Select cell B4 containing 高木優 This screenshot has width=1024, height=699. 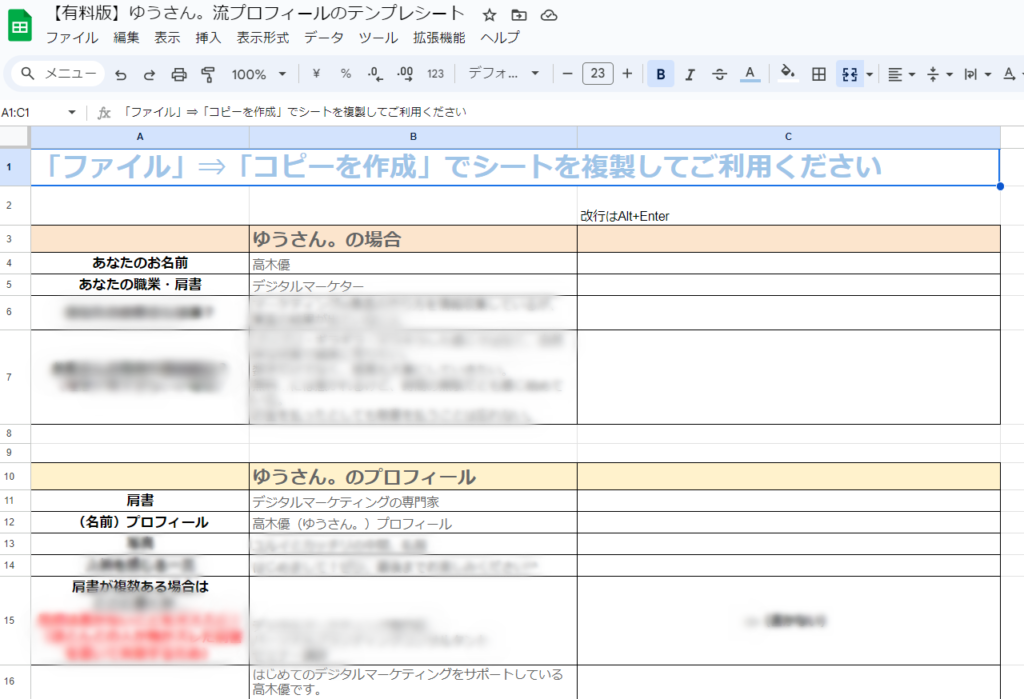[x=413, y=263]
